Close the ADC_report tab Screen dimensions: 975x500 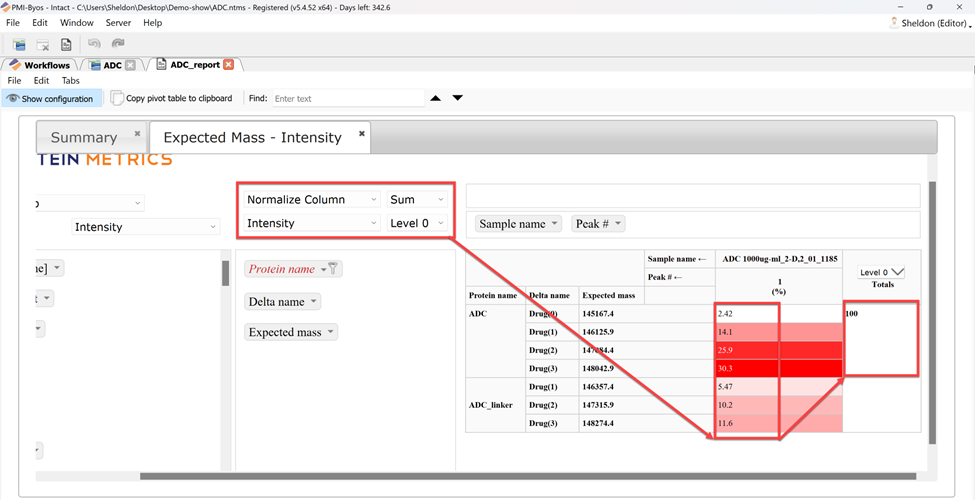[229, 65]
